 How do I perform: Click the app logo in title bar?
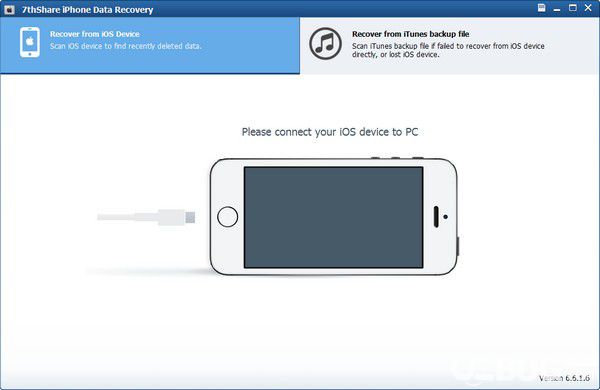tap(9, 10)
